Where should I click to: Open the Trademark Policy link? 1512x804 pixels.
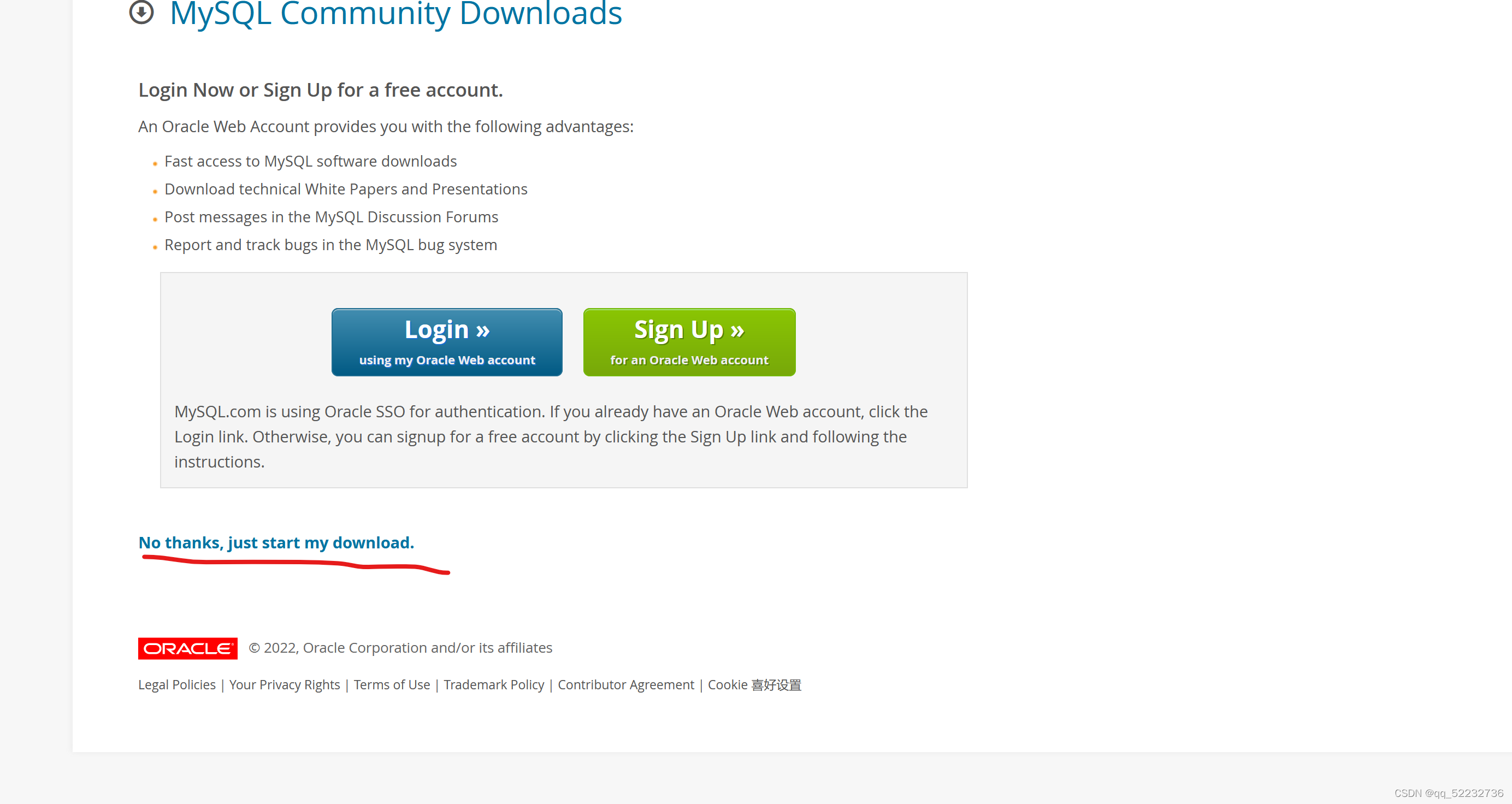point(494,685)
